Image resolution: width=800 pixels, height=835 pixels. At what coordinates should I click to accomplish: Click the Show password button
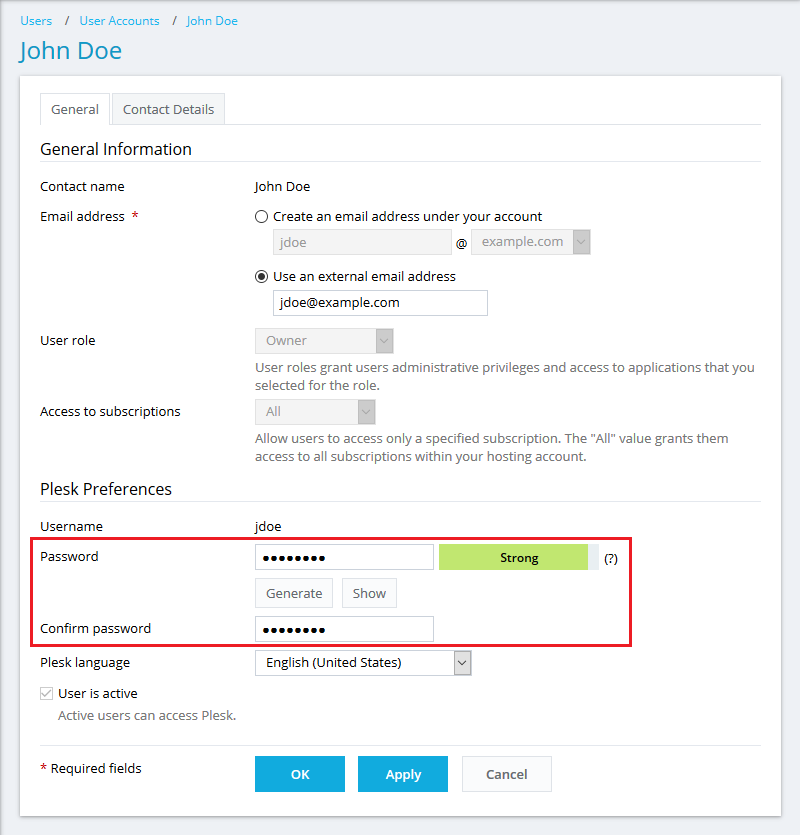pos(369,593)
